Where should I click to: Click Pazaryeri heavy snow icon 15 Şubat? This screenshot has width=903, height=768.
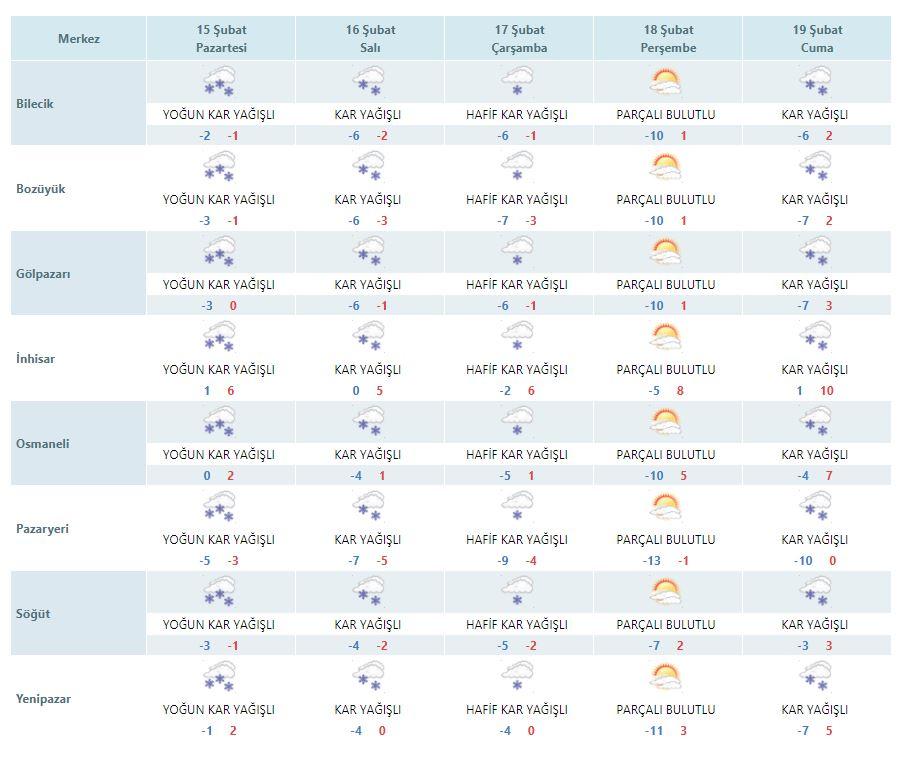219,506
